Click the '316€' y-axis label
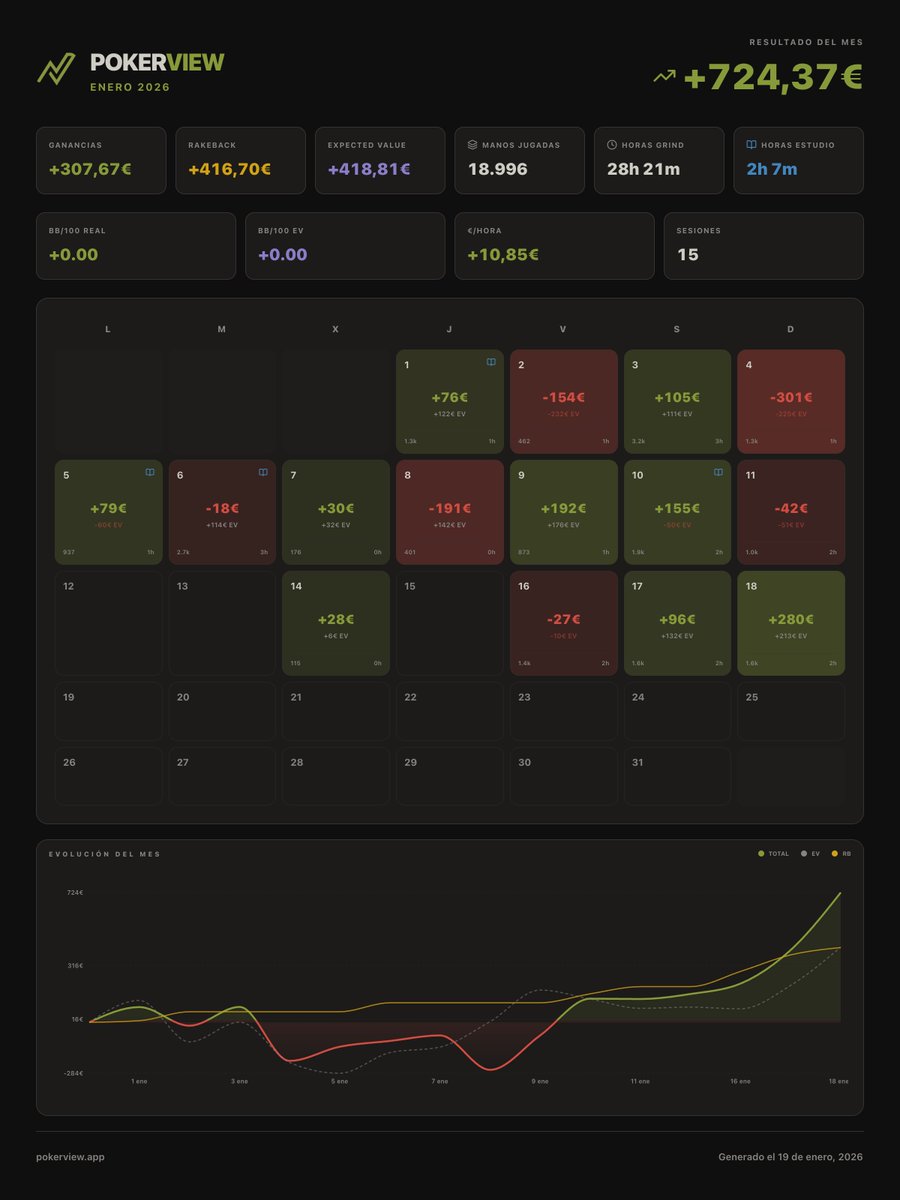Screen dimensions: 900x1200 [76, 966]
